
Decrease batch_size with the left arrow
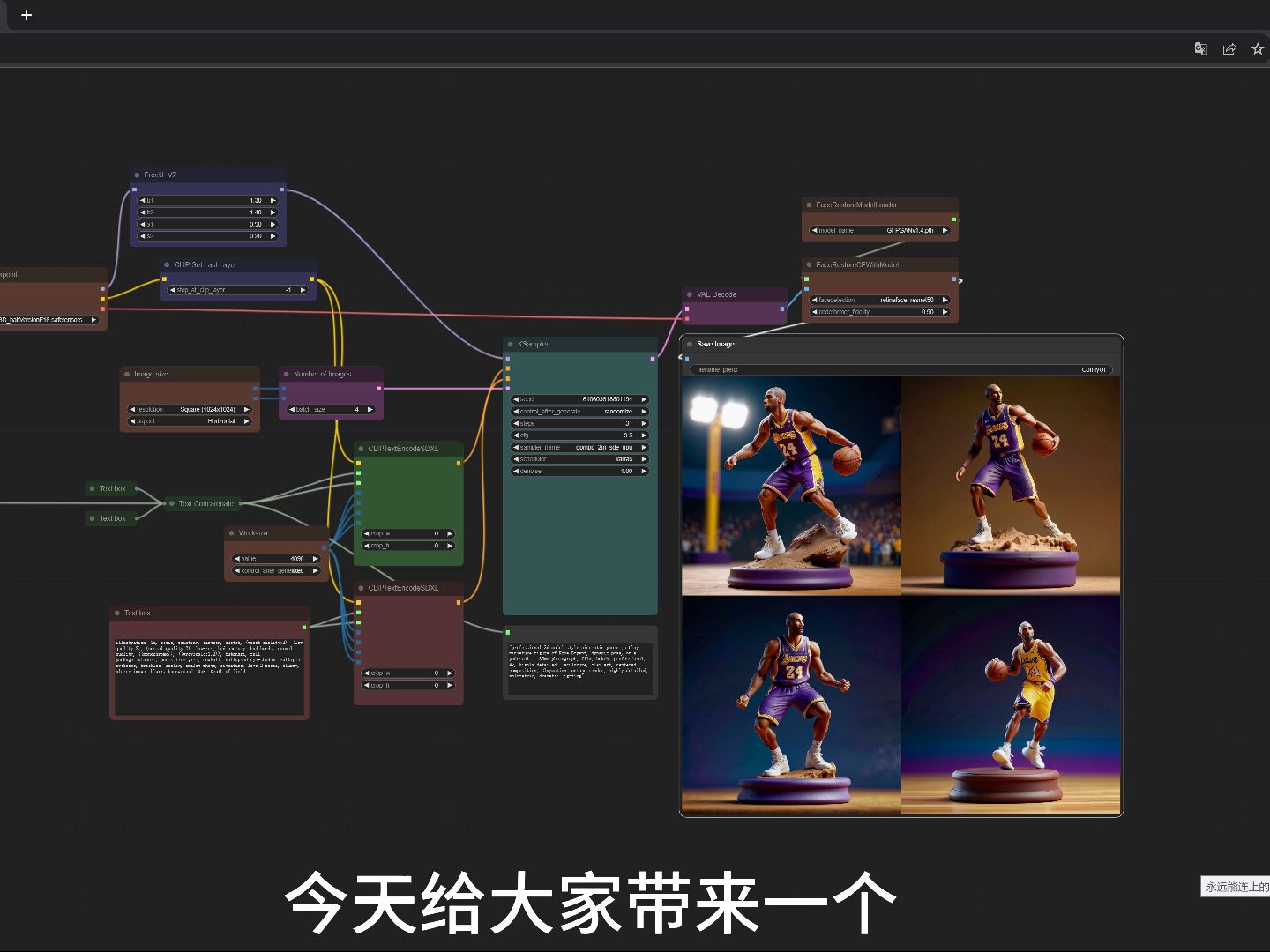point(292,409)
